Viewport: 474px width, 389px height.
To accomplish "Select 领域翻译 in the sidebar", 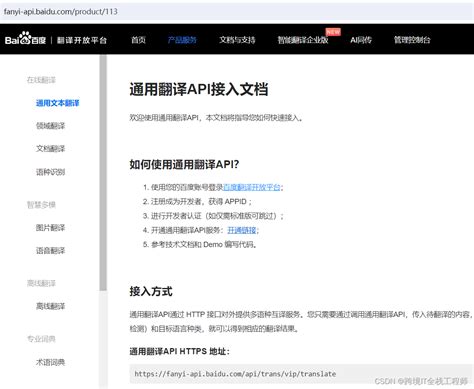I will 50,126.
